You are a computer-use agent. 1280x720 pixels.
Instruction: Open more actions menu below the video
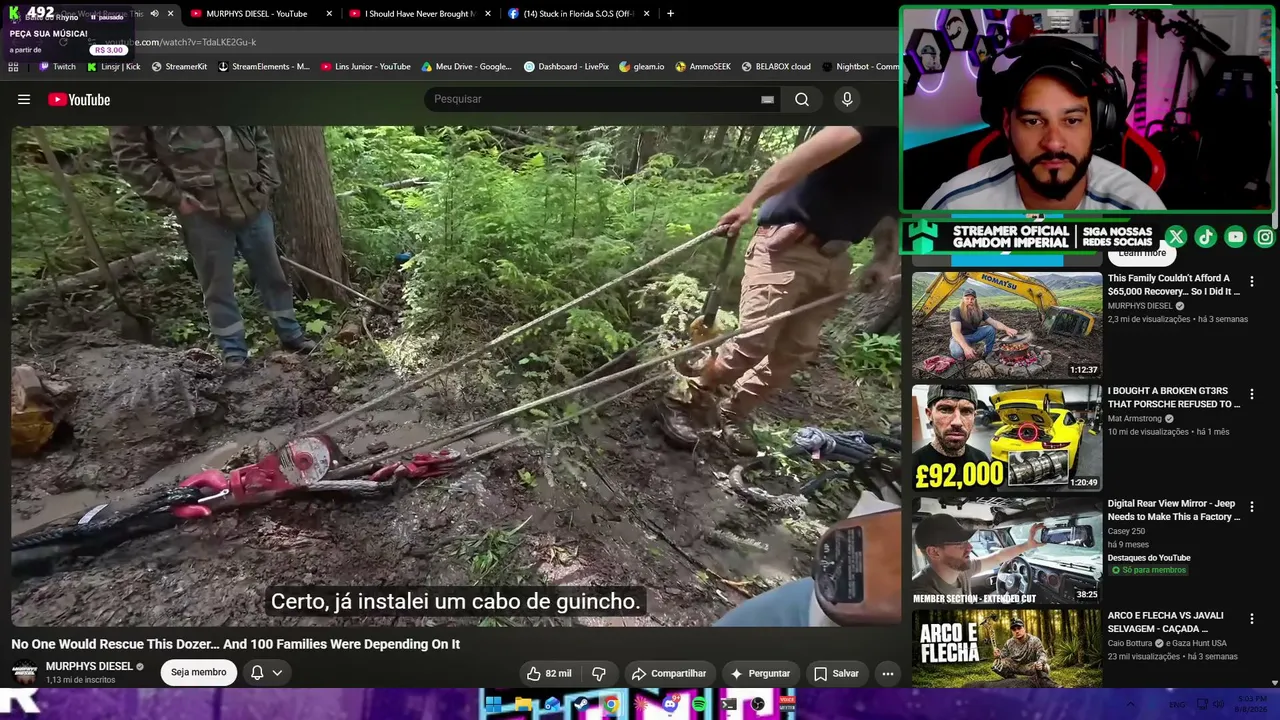pos(887,673)
